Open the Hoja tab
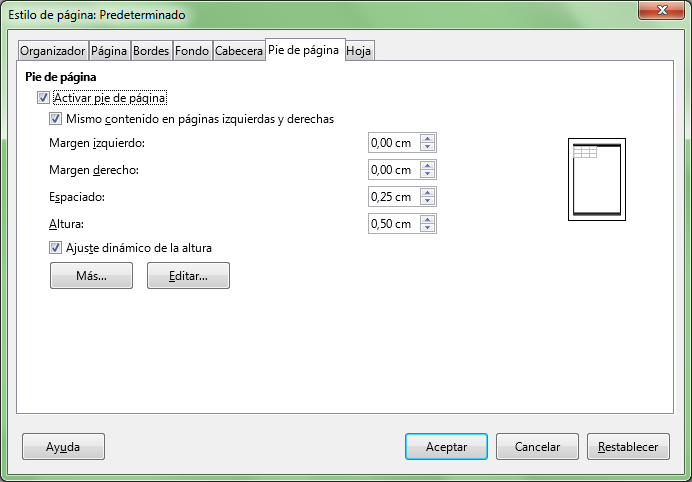The width and height of the screenshot is (692, 482). tap(359, 51)
